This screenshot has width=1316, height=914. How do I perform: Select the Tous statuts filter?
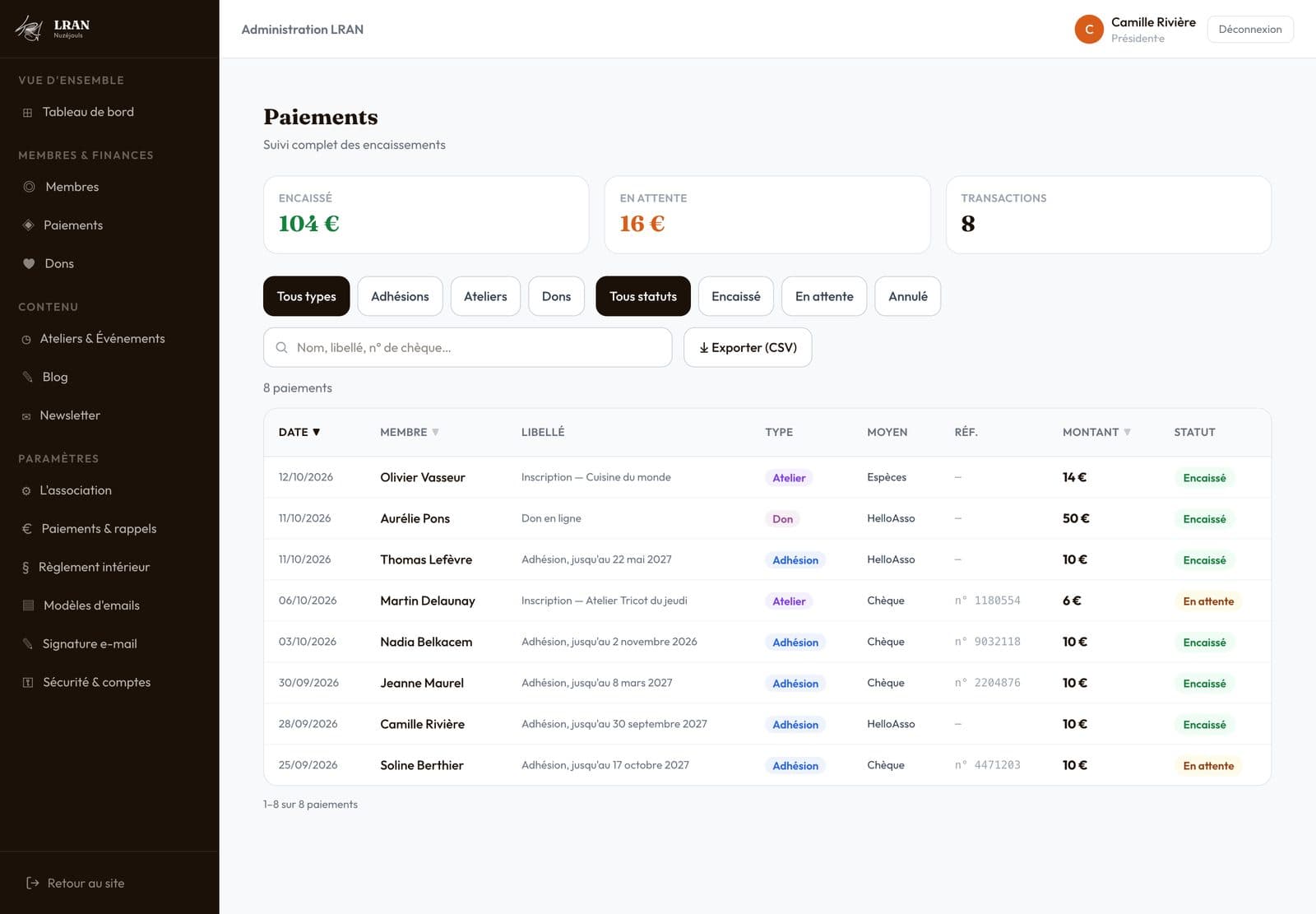[643, 296]
